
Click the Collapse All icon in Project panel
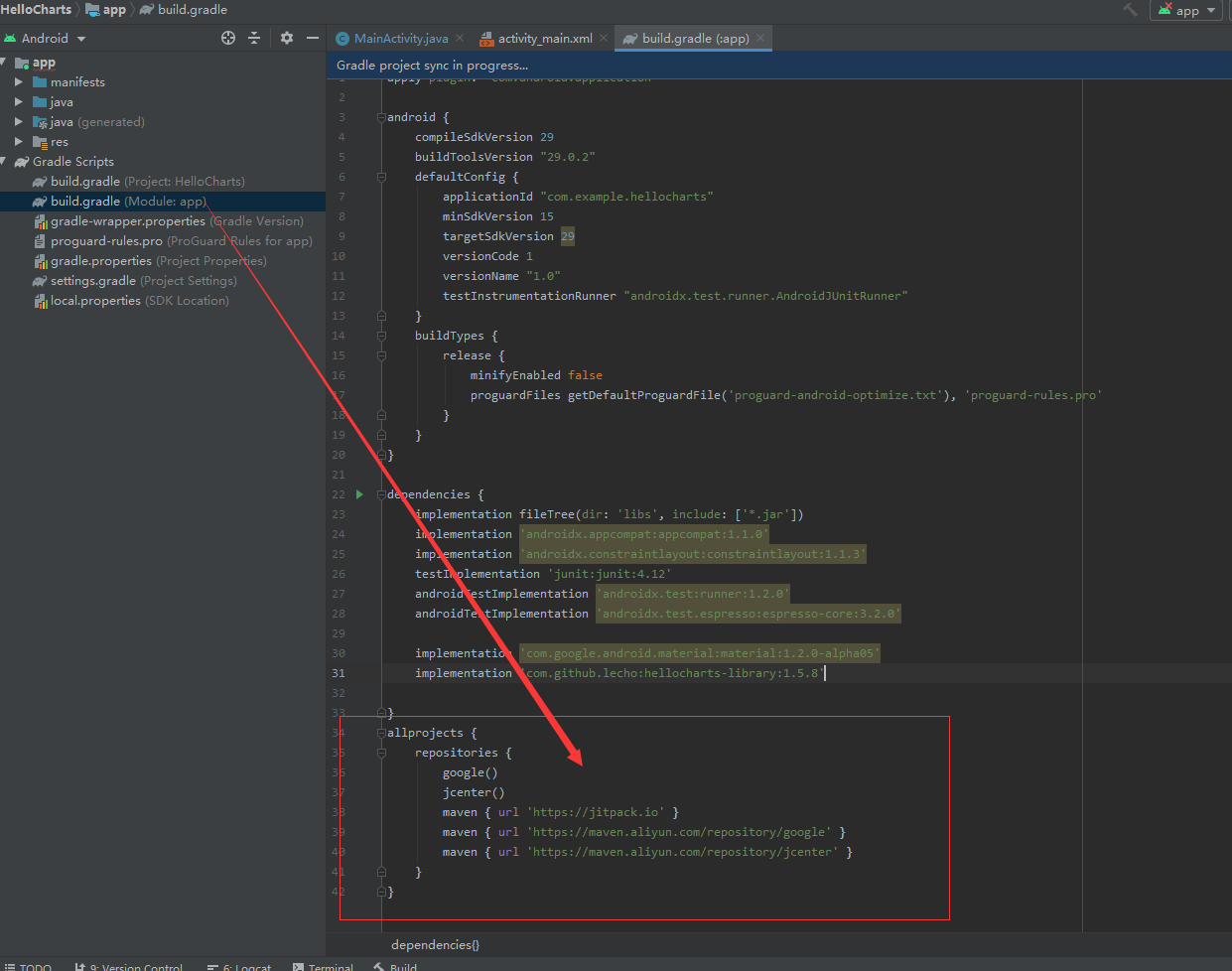tap(255, 38)
